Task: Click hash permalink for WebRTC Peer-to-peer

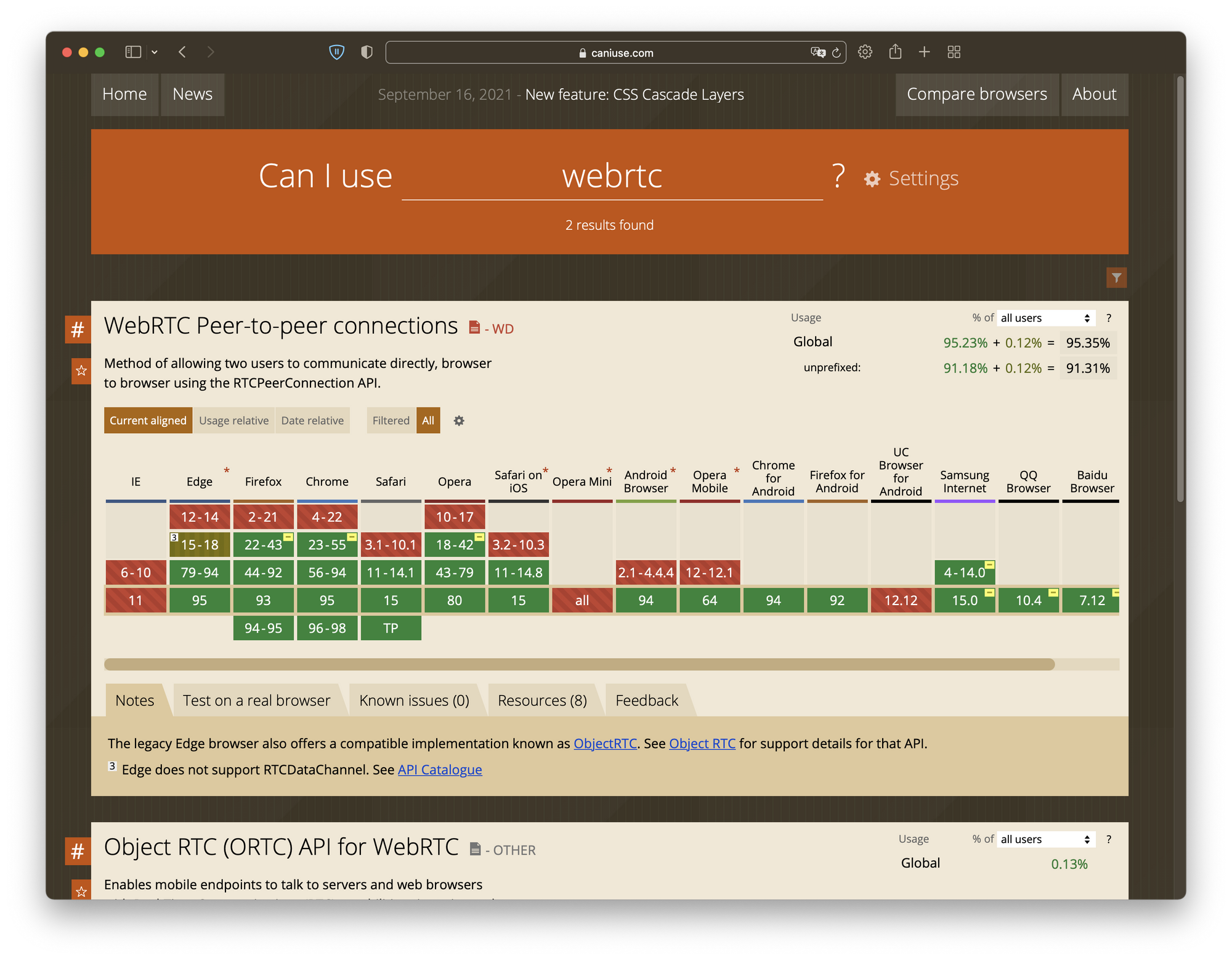Action: pyautogui.click(x=78, y=329)
